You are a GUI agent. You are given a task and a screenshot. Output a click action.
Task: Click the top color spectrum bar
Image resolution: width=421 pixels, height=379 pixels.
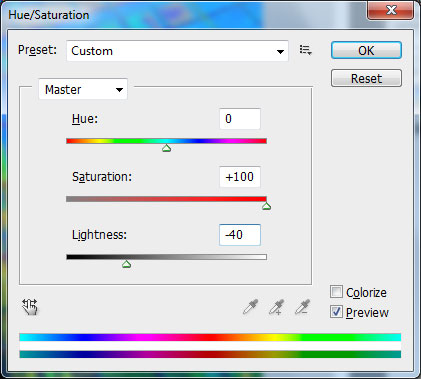point(210,337)
